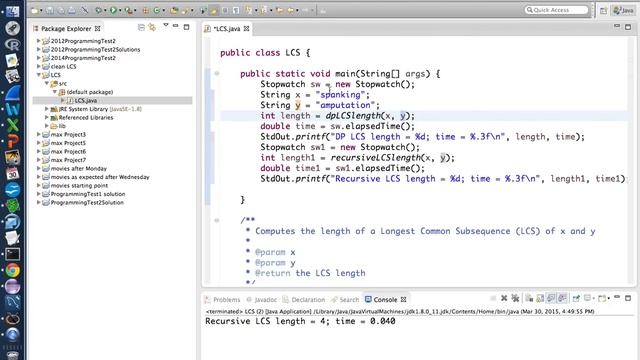The height and width of the screenshot is (360, 640).
Task: Click the Launchpad rocket icon in the Dock
Action: click(12, 28)
